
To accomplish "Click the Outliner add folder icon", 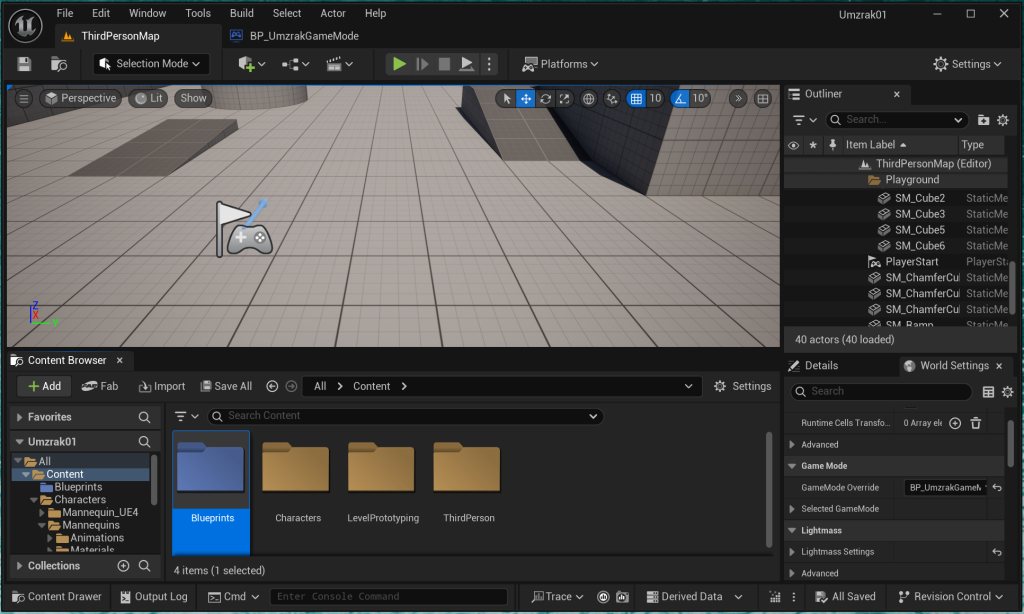I will point(983,120).
